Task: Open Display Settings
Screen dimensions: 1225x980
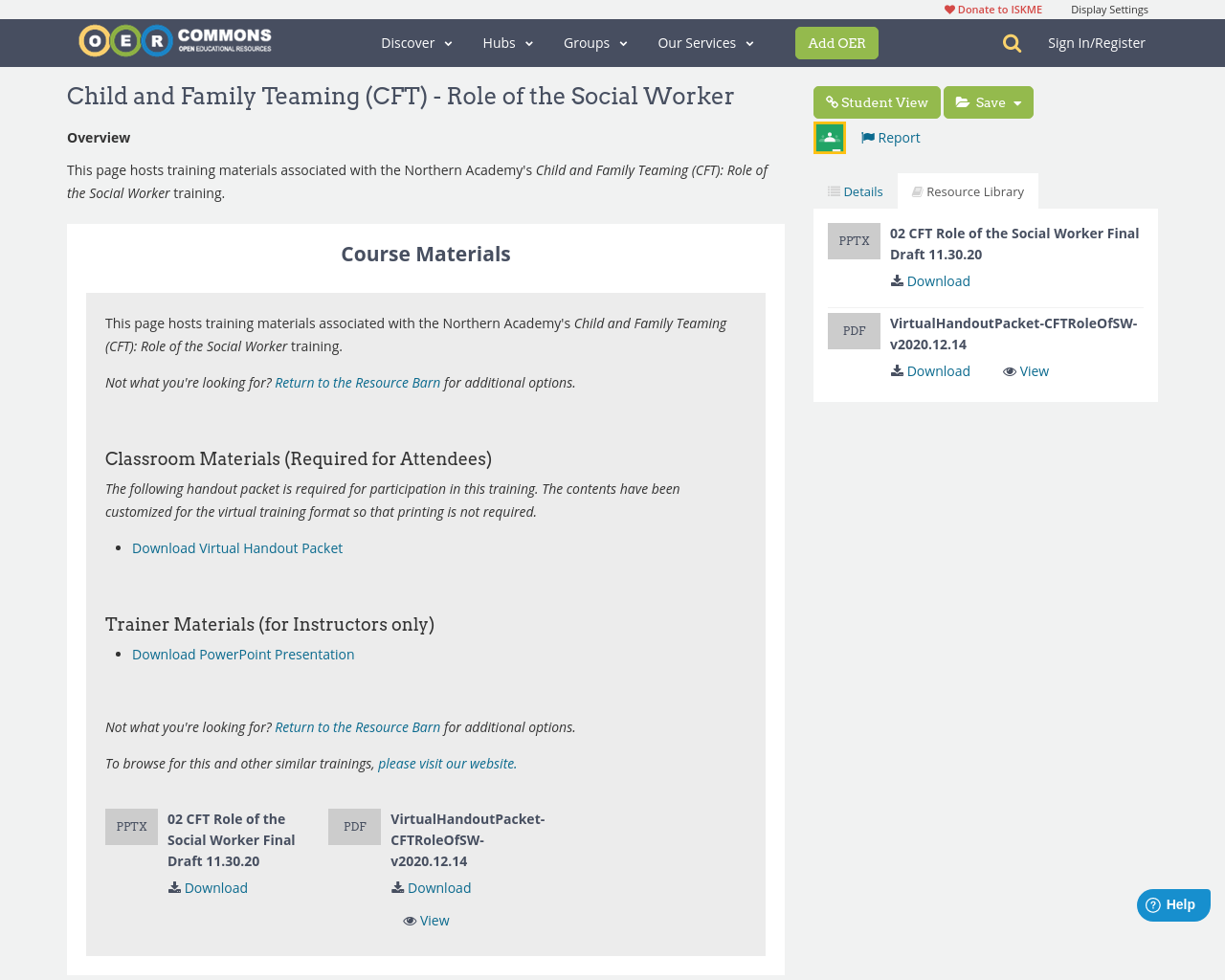Action: pos(1109,8)
